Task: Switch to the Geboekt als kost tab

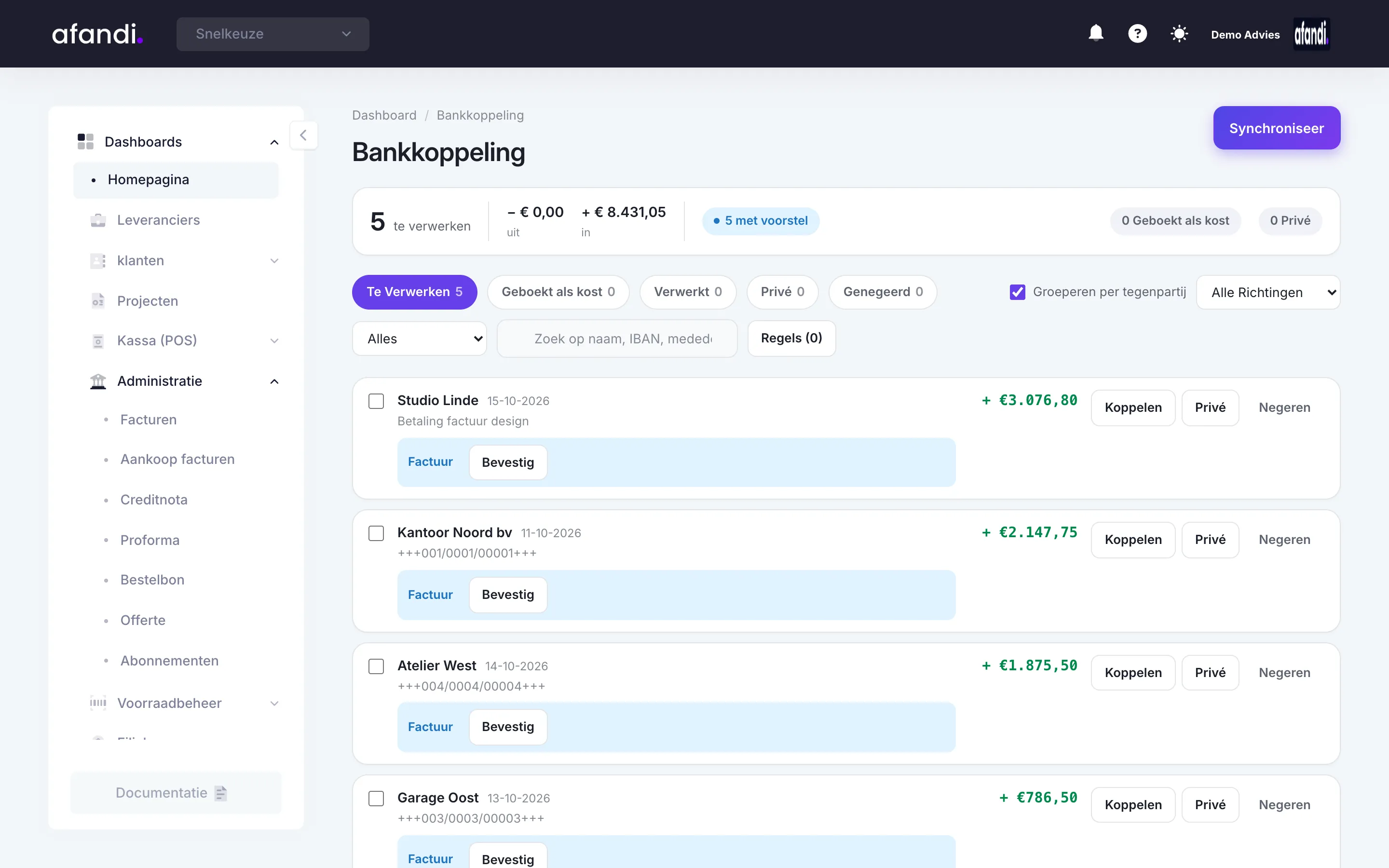Action: 558,292
